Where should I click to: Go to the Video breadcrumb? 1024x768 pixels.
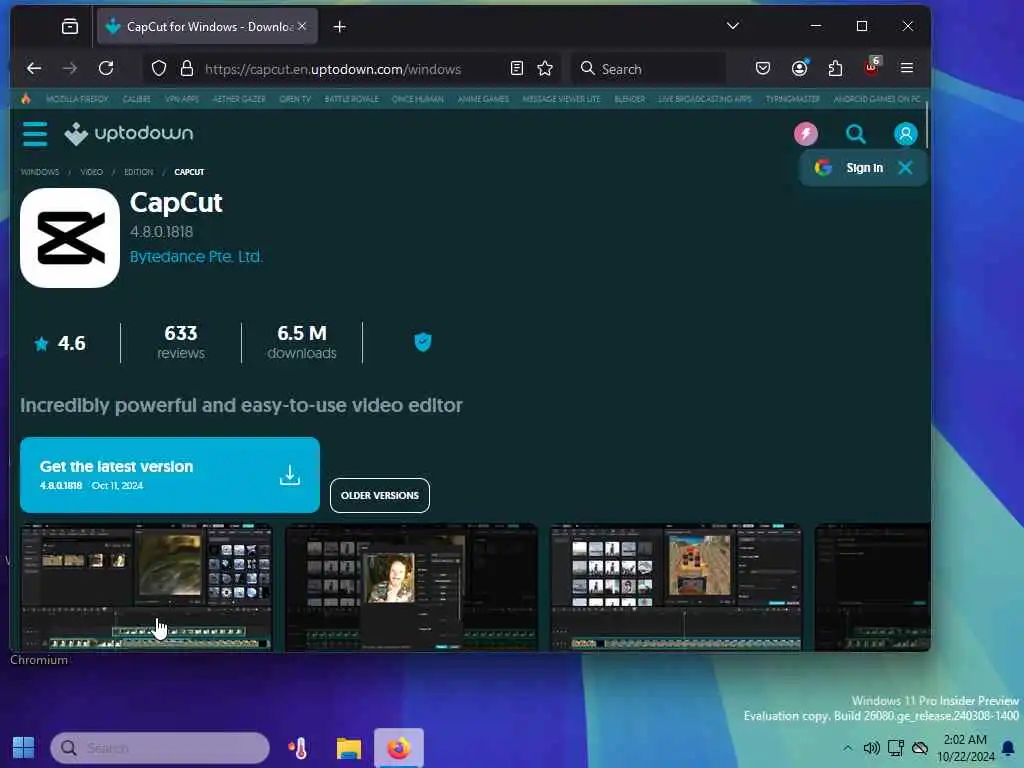pyautogui.click(x=91, y=172)
